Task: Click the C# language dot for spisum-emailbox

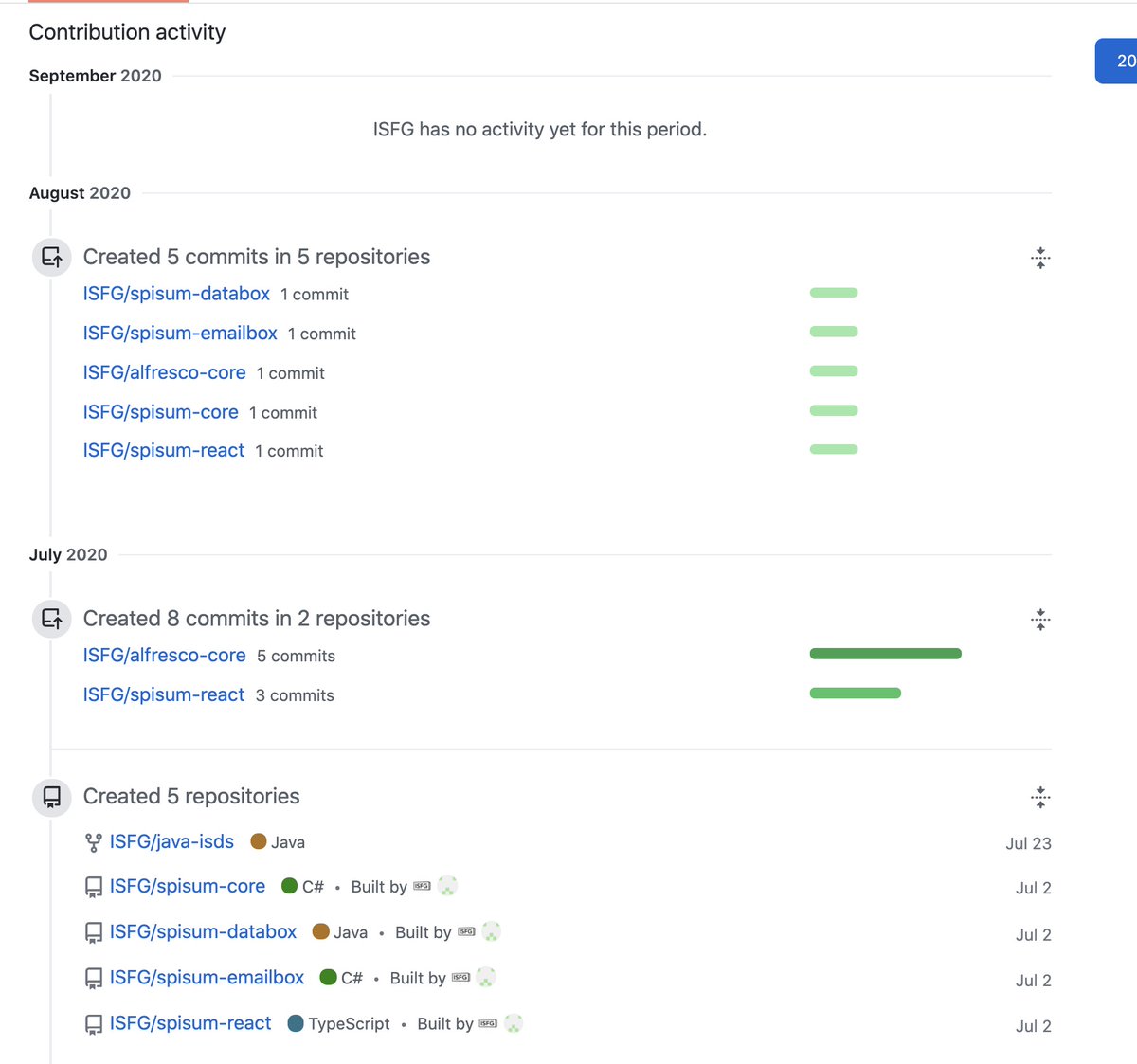Action: 329,977
